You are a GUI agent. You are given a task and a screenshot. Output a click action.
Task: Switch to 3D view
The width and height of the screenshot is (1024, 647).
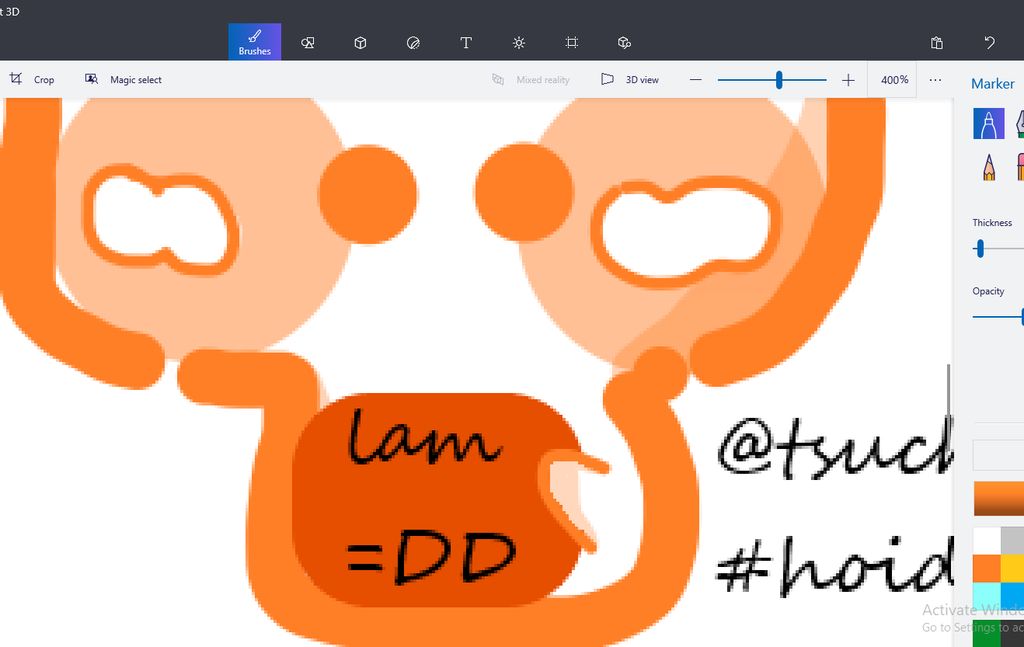630,79
